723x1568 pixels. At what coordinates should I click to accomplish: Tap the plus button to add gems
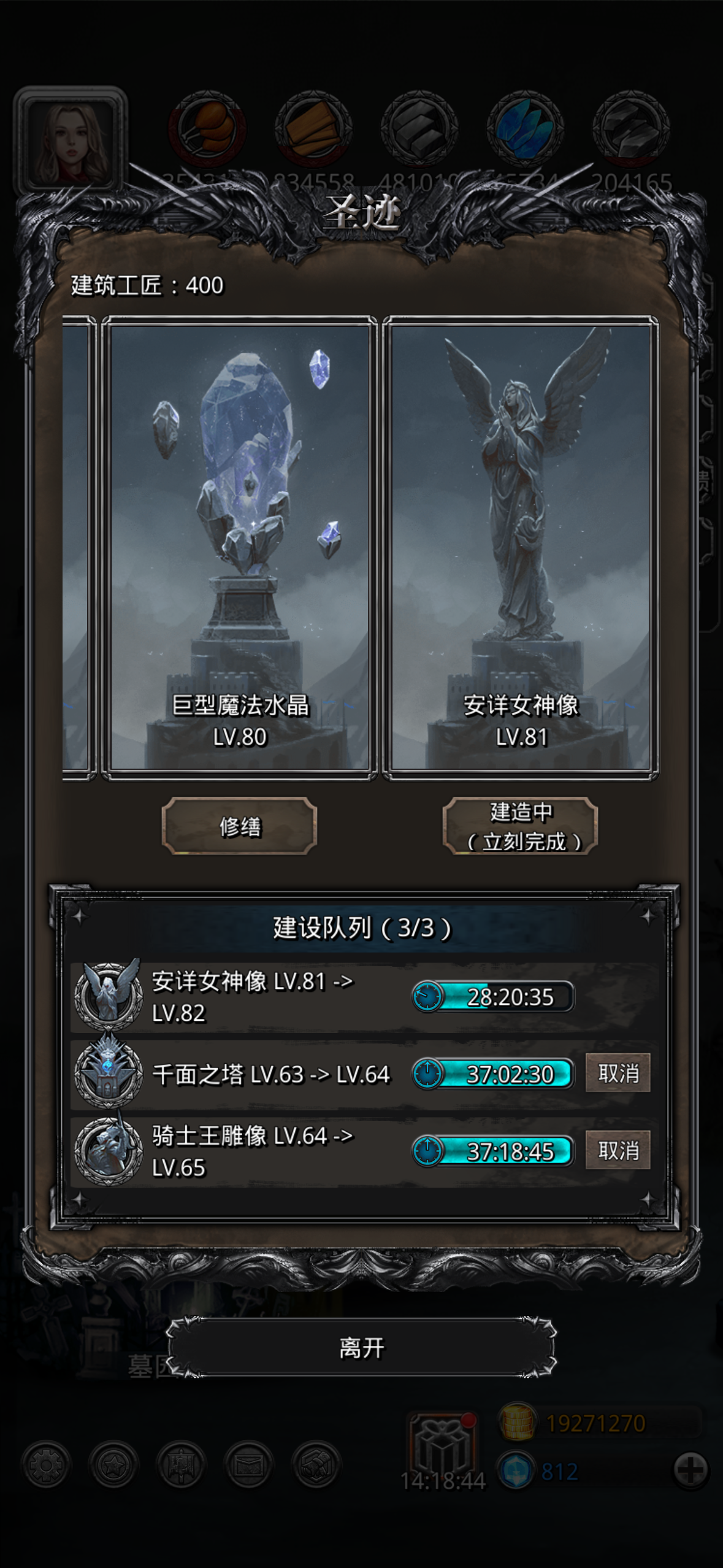click(690, 1470)
